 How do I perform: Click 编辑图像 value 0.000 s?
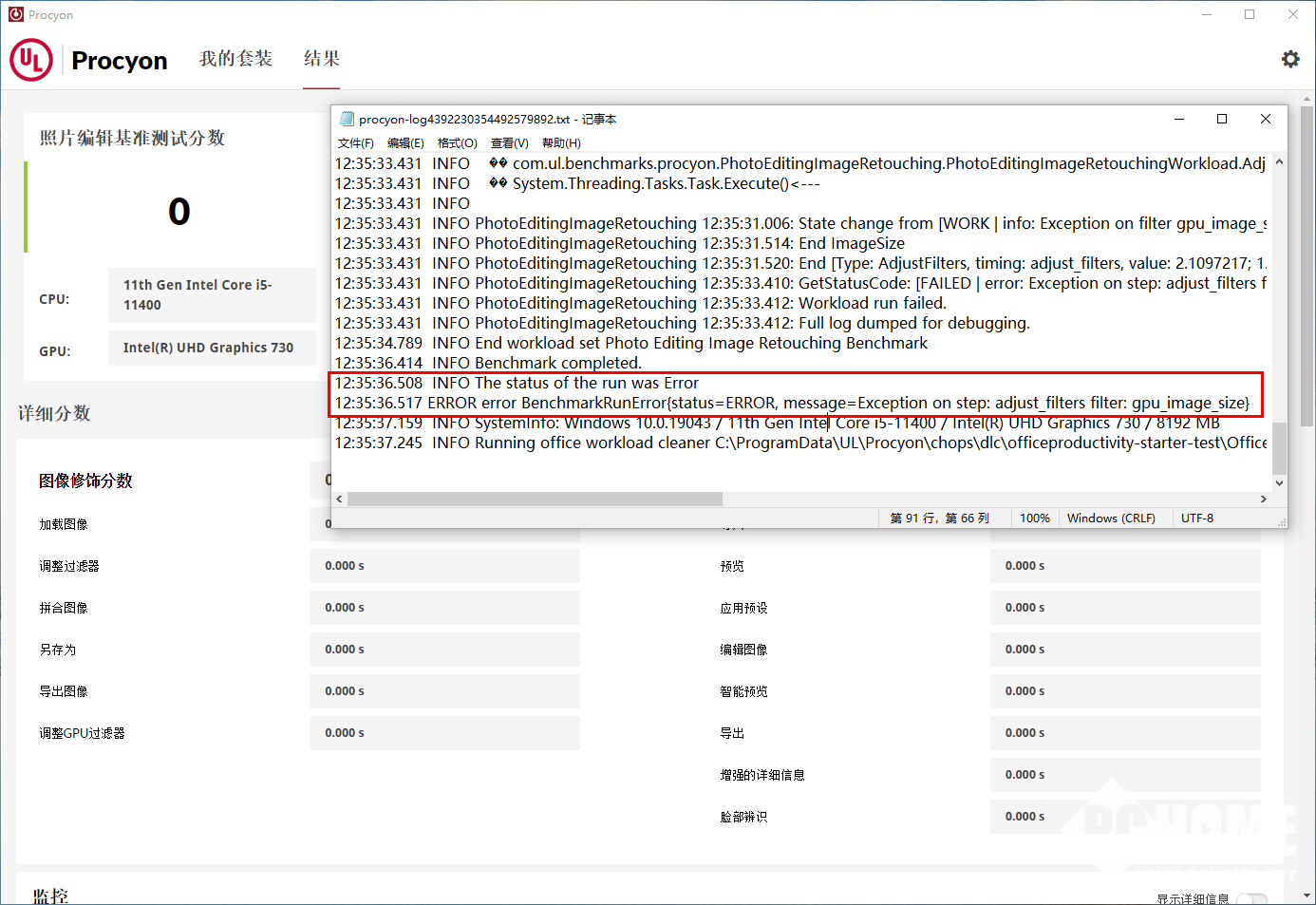1125,650
